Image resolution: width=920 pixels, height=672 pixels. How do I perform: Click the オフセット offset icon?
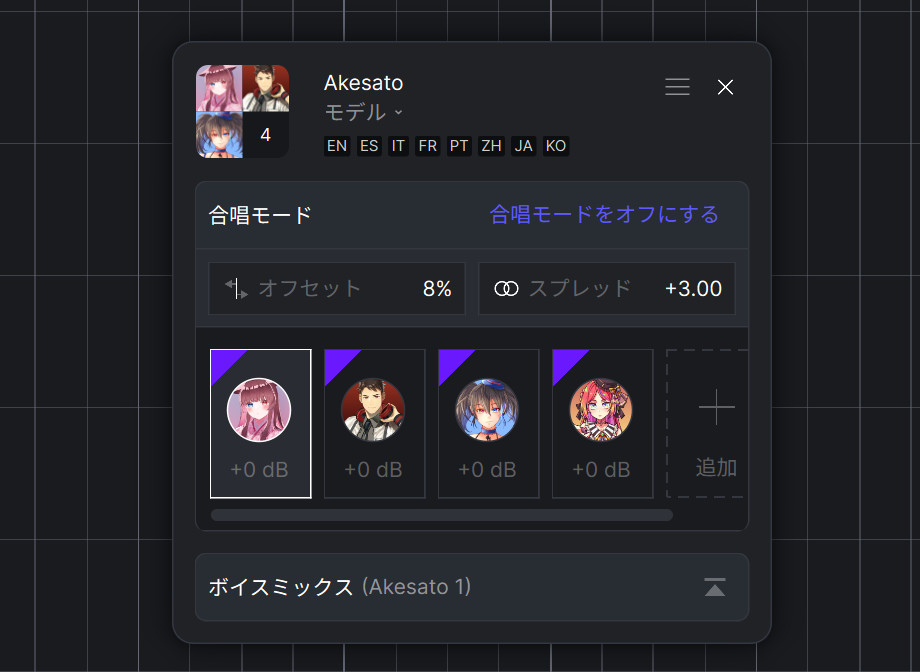point(236,289)
